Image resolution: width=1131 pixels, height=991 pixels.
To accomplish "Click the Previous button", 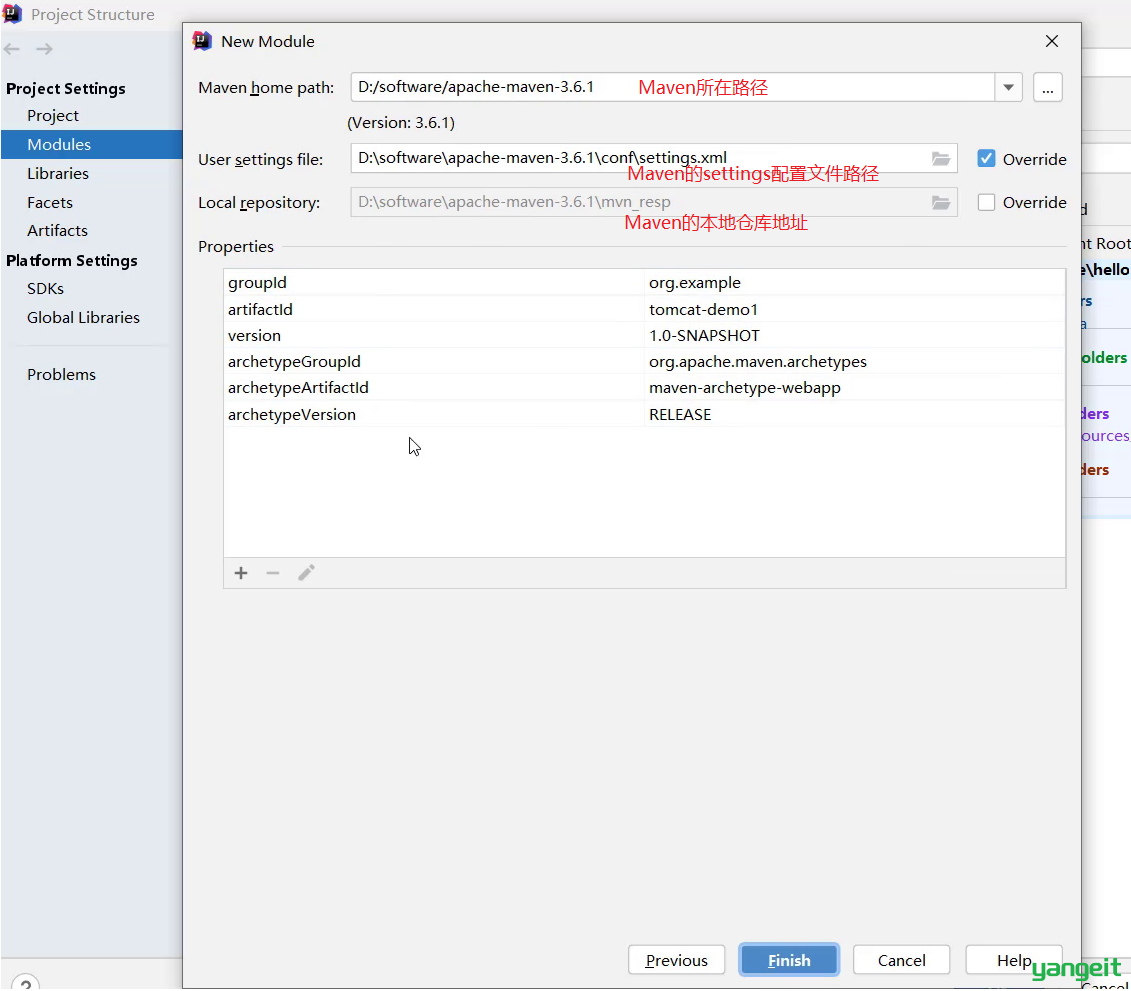I will pyautogui.click(x=677, y=960).
